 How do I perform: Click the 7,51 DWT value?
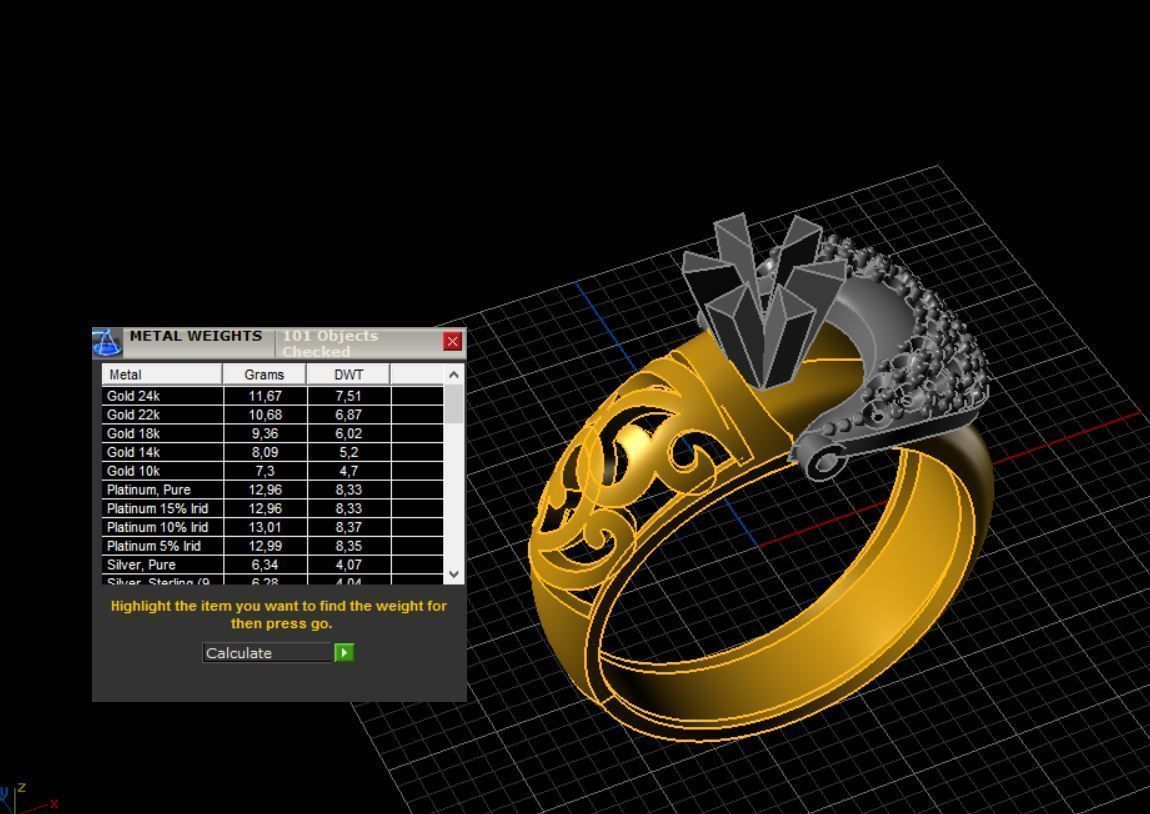coord(348,396)
